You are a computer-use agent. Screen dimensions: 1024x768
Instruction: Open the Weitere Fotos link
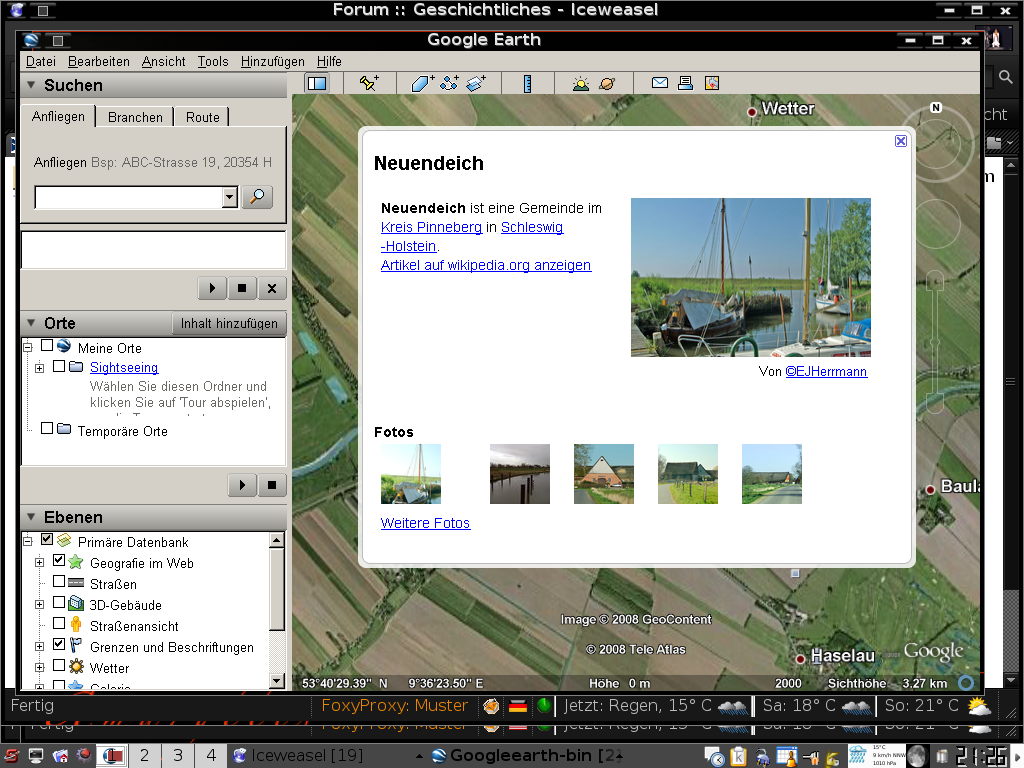[425, 523]
